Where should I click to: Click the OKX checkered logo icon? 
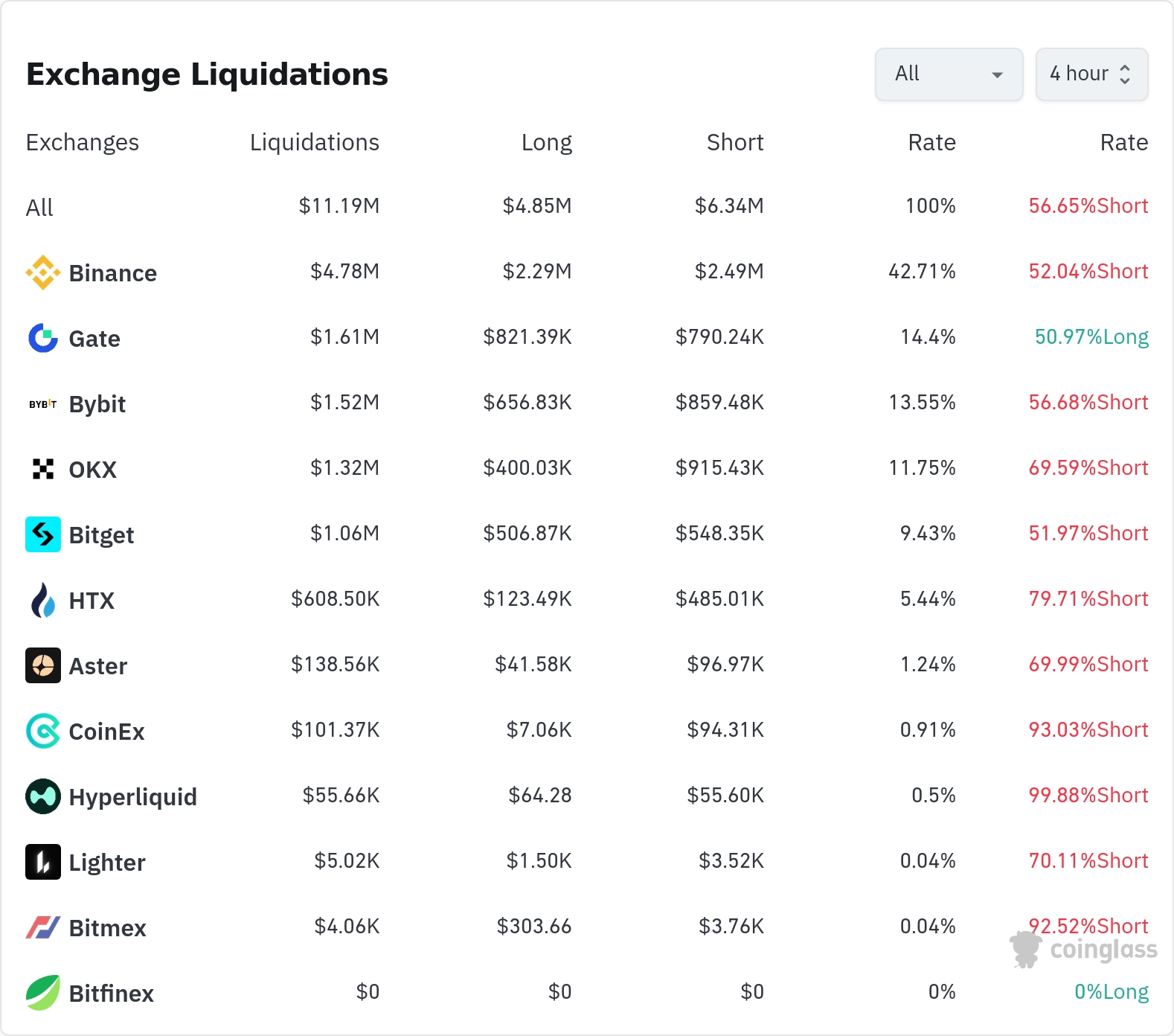(x=43, y=469)
